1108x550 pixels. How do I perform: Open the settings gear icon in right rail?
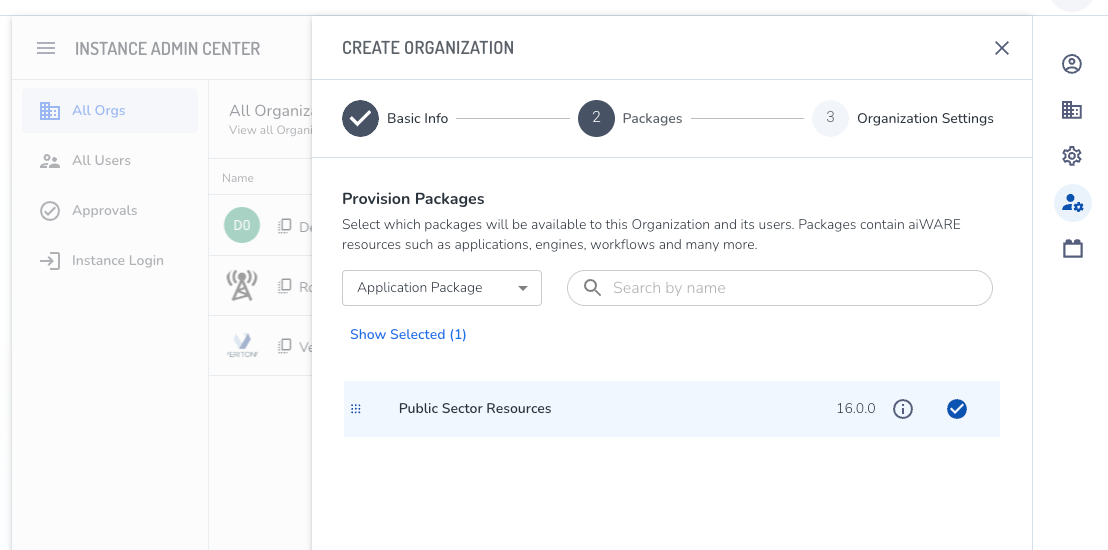[x=1072, y=156]
